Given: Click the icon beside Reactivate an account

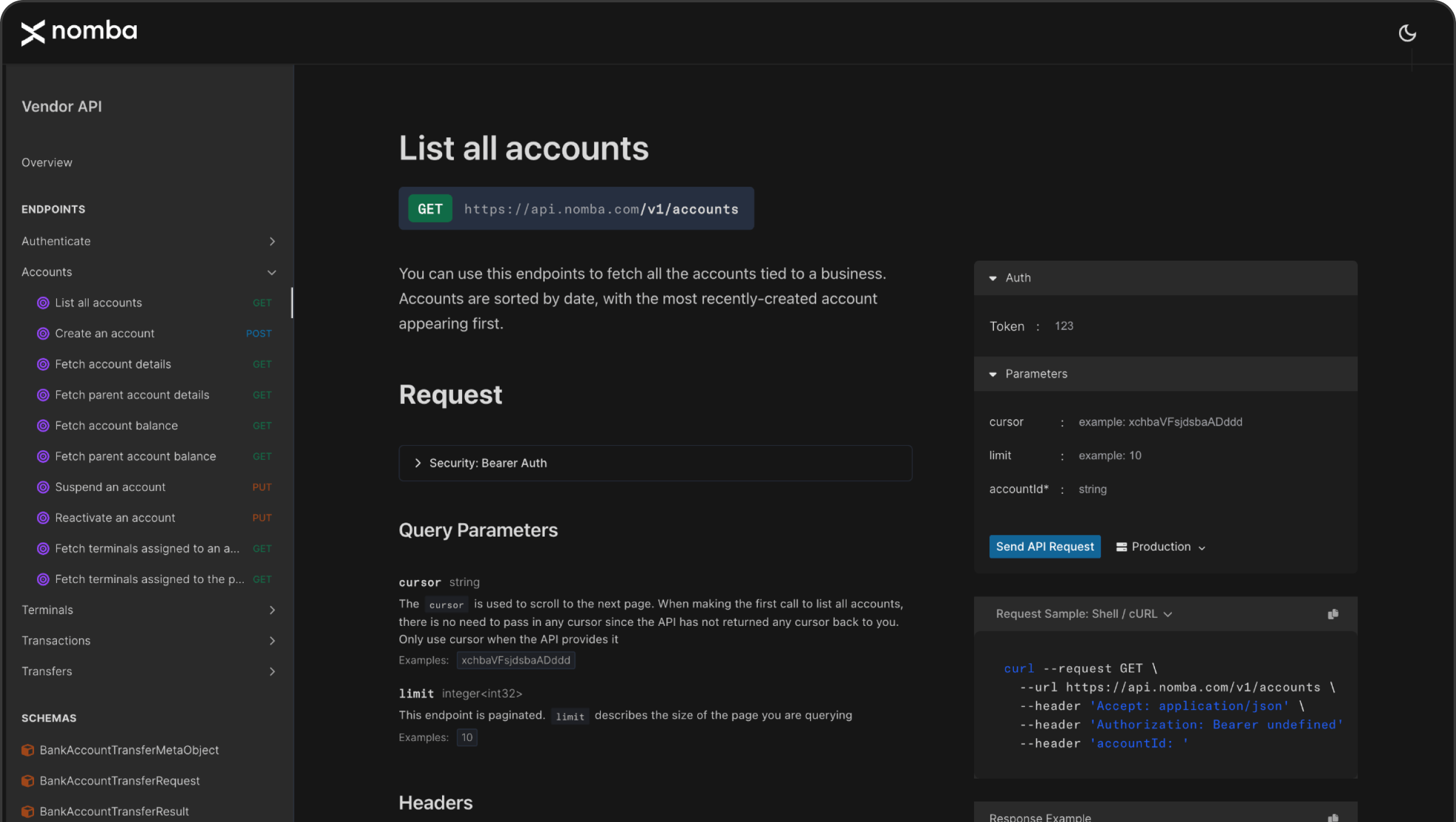Looking at the screenshot, I should point(43,518).
